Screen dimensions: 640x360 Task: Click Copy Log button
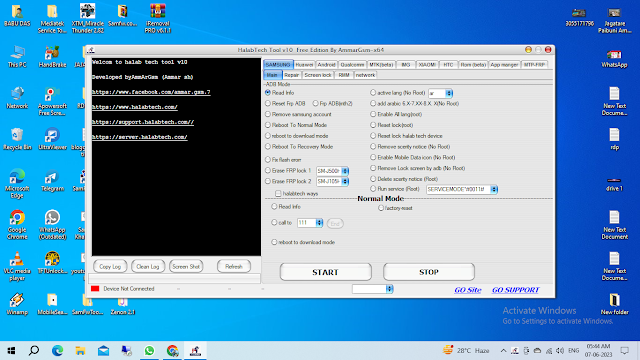click(x=110, y=267)
